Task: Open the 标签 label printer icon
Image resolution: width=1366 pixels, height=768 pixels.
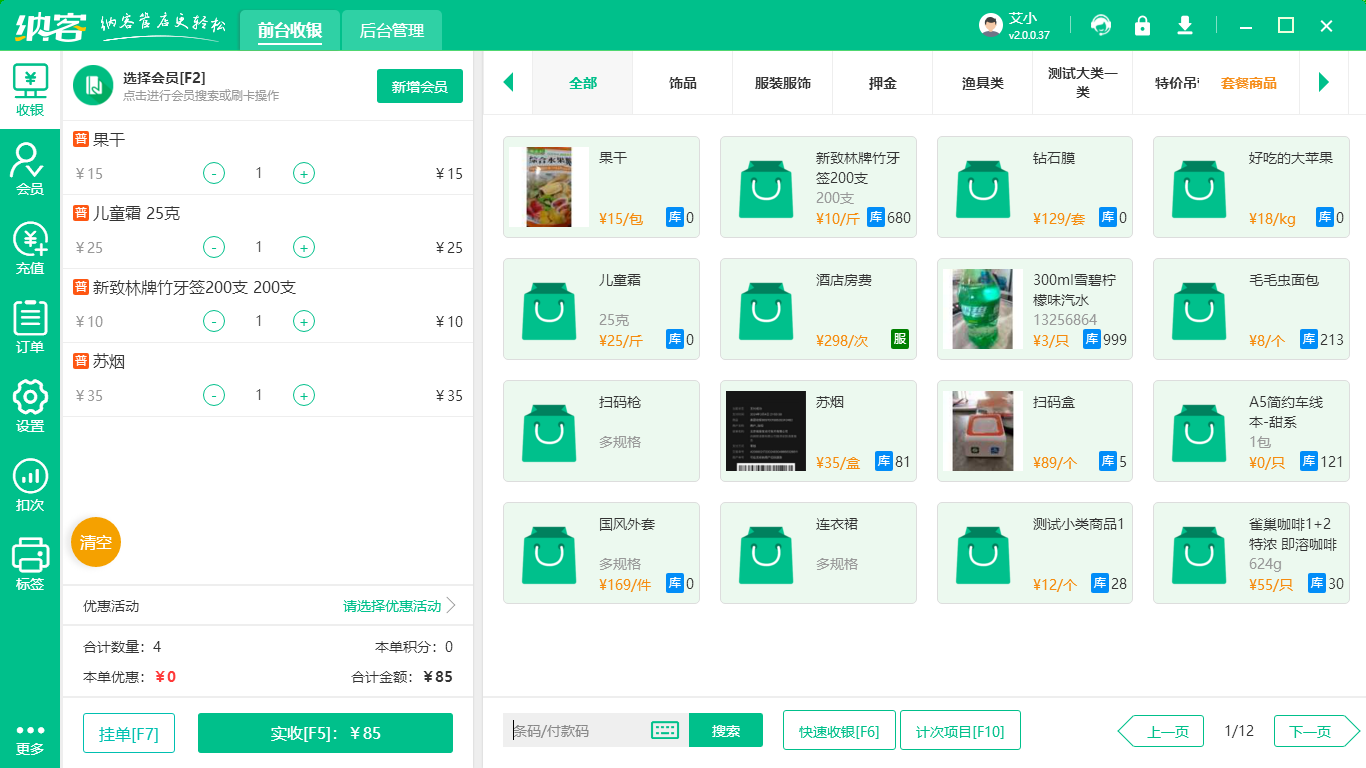Action: pyautogui.click(x=29, y=563)
